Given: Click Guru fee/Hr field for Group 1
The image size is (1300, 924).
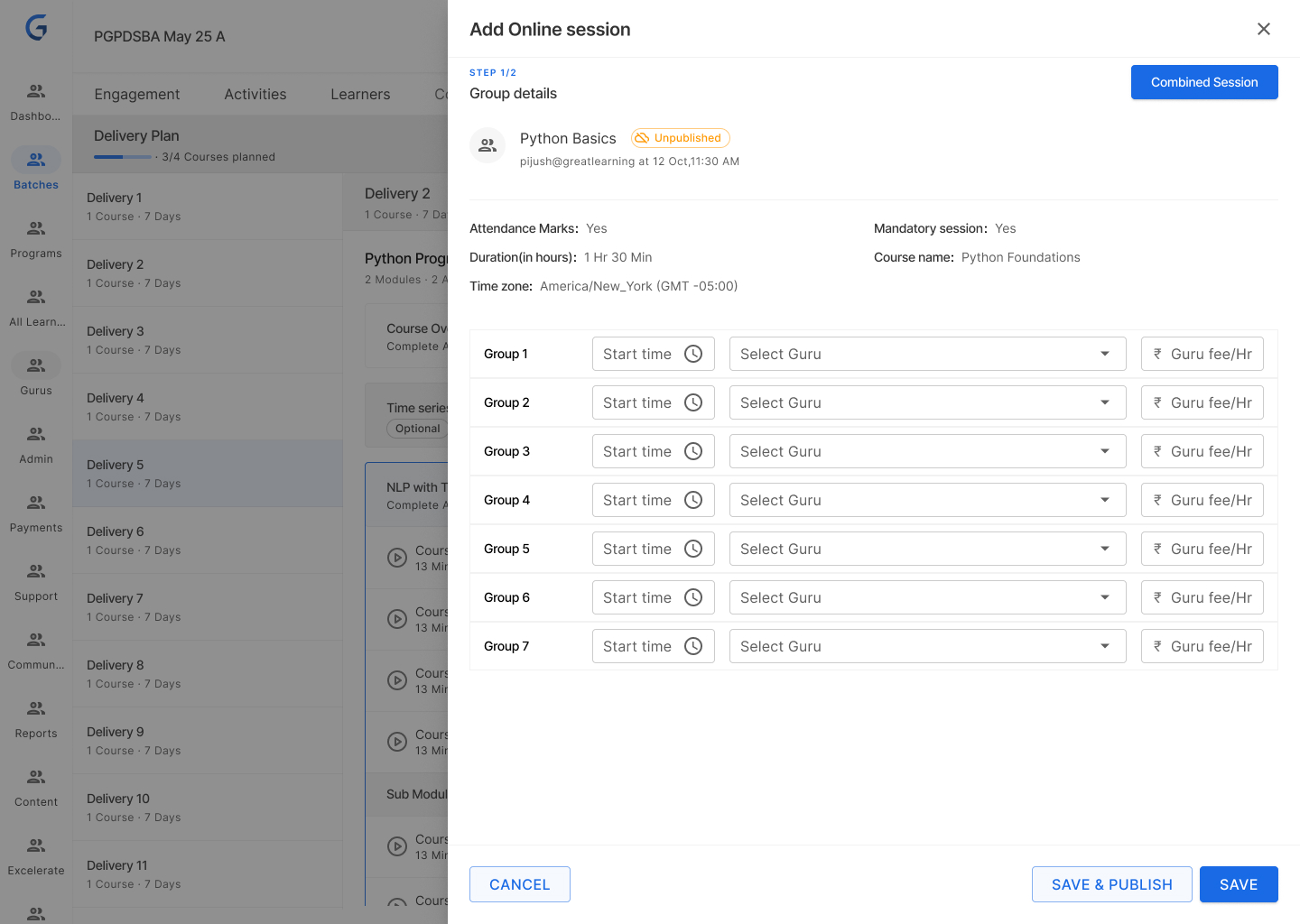Looking at the screenshot, I should pyautogui.click(x=1202, y=354).
